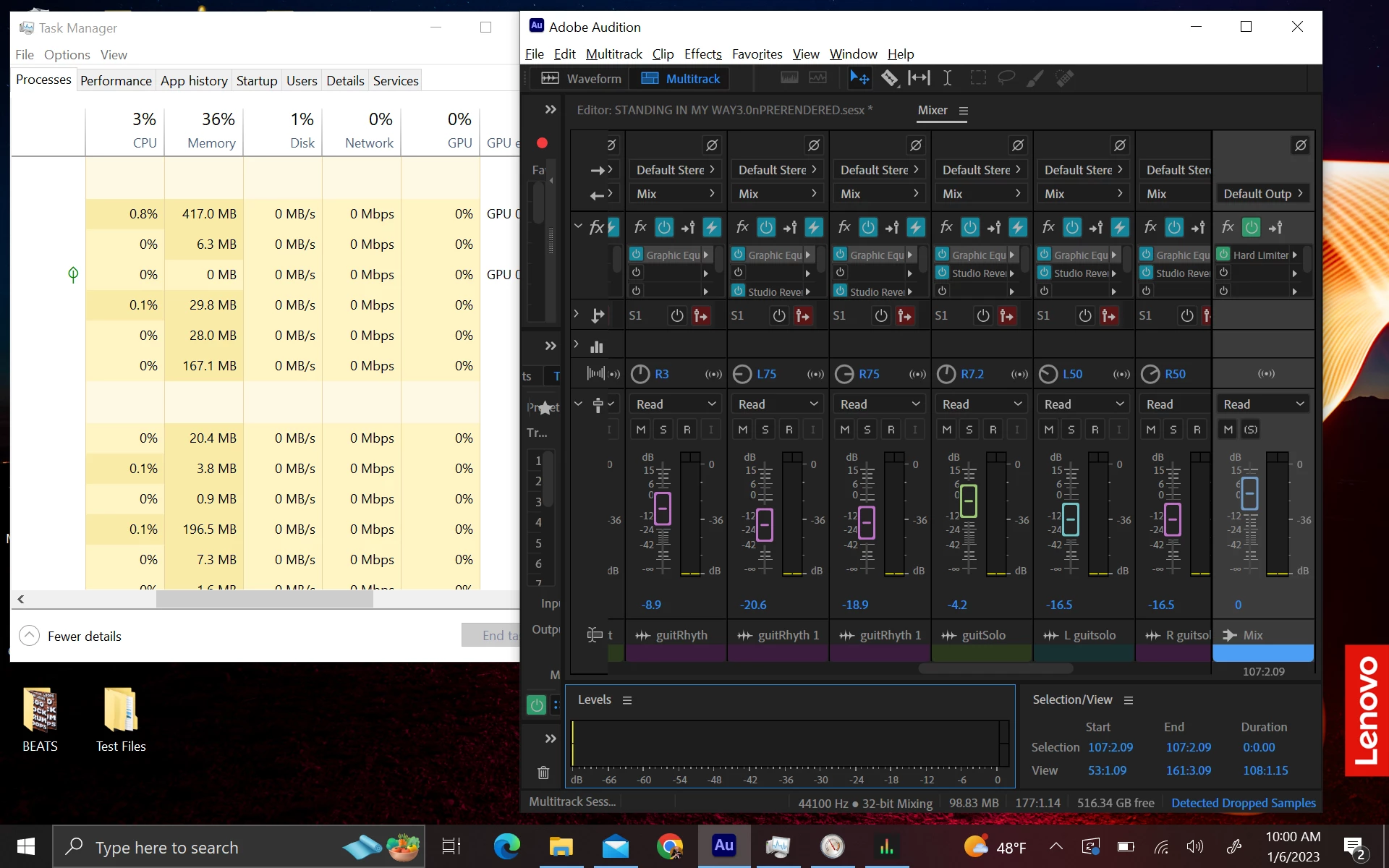Solo the guitSolo track

(x=969, y=430)
